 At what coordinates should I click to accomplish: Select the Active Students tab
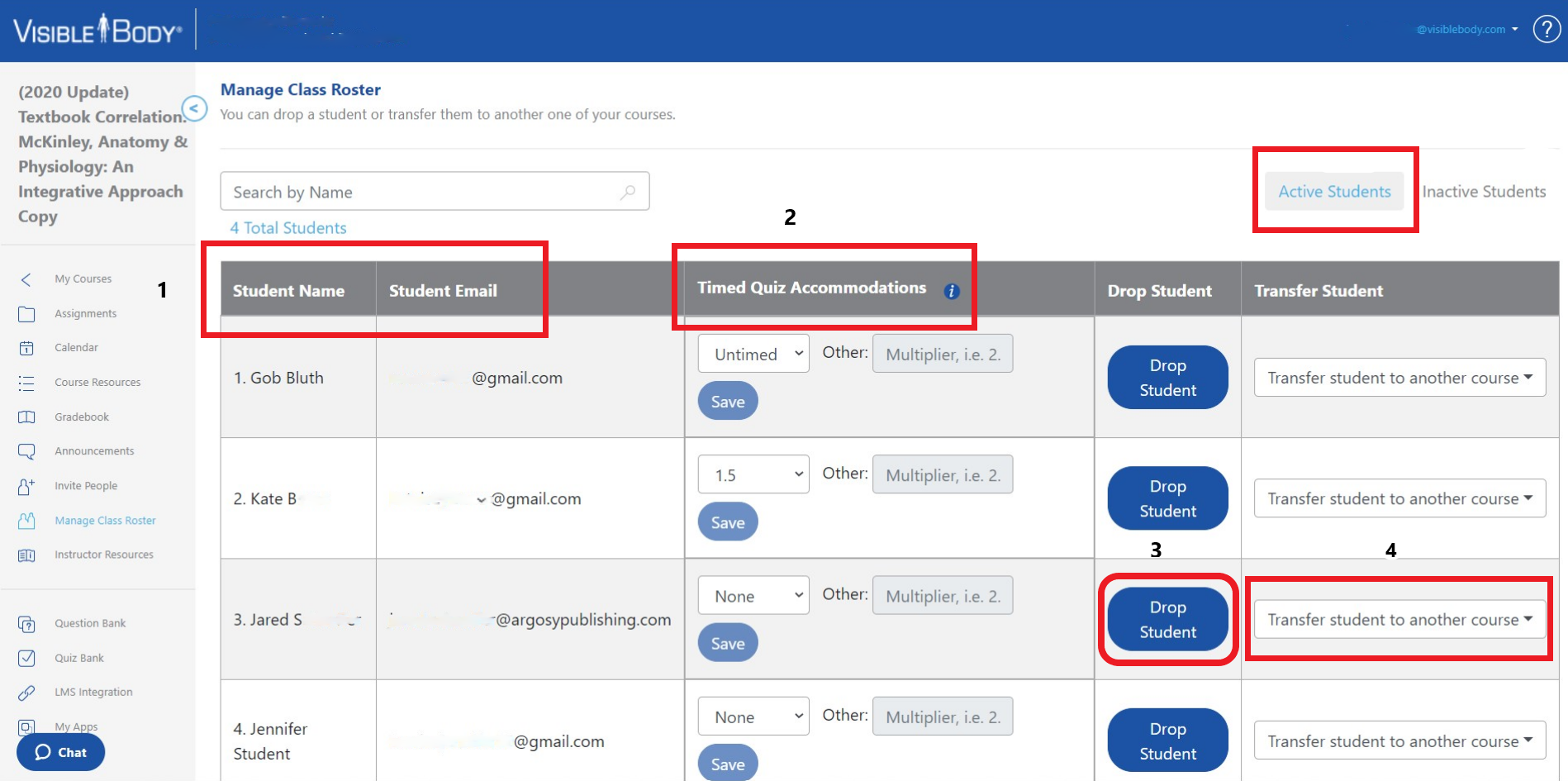click(1334, 192)
